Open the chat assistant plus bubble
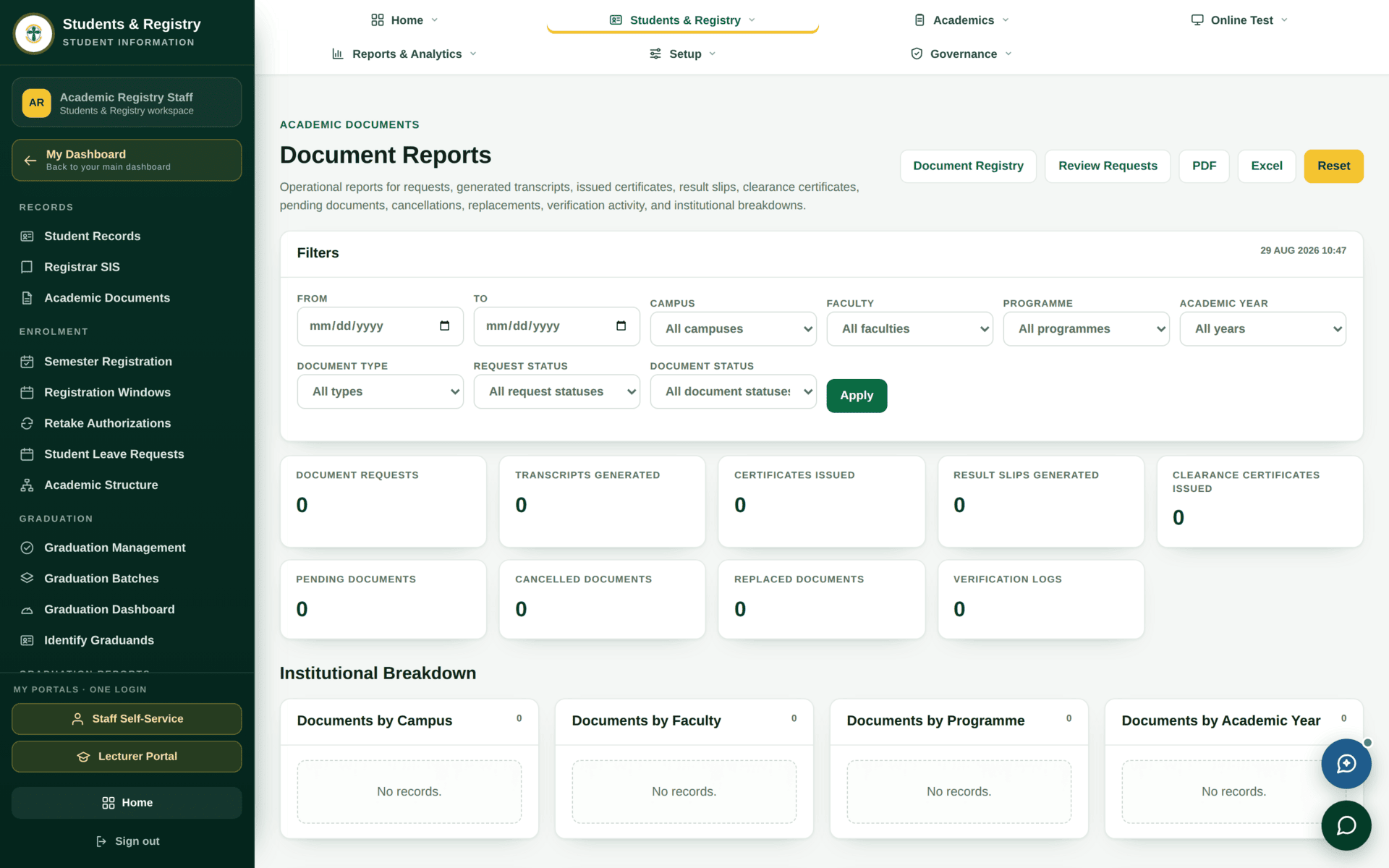The width and height of the screenshot is (1389, 868). [x=1346, y=763]
